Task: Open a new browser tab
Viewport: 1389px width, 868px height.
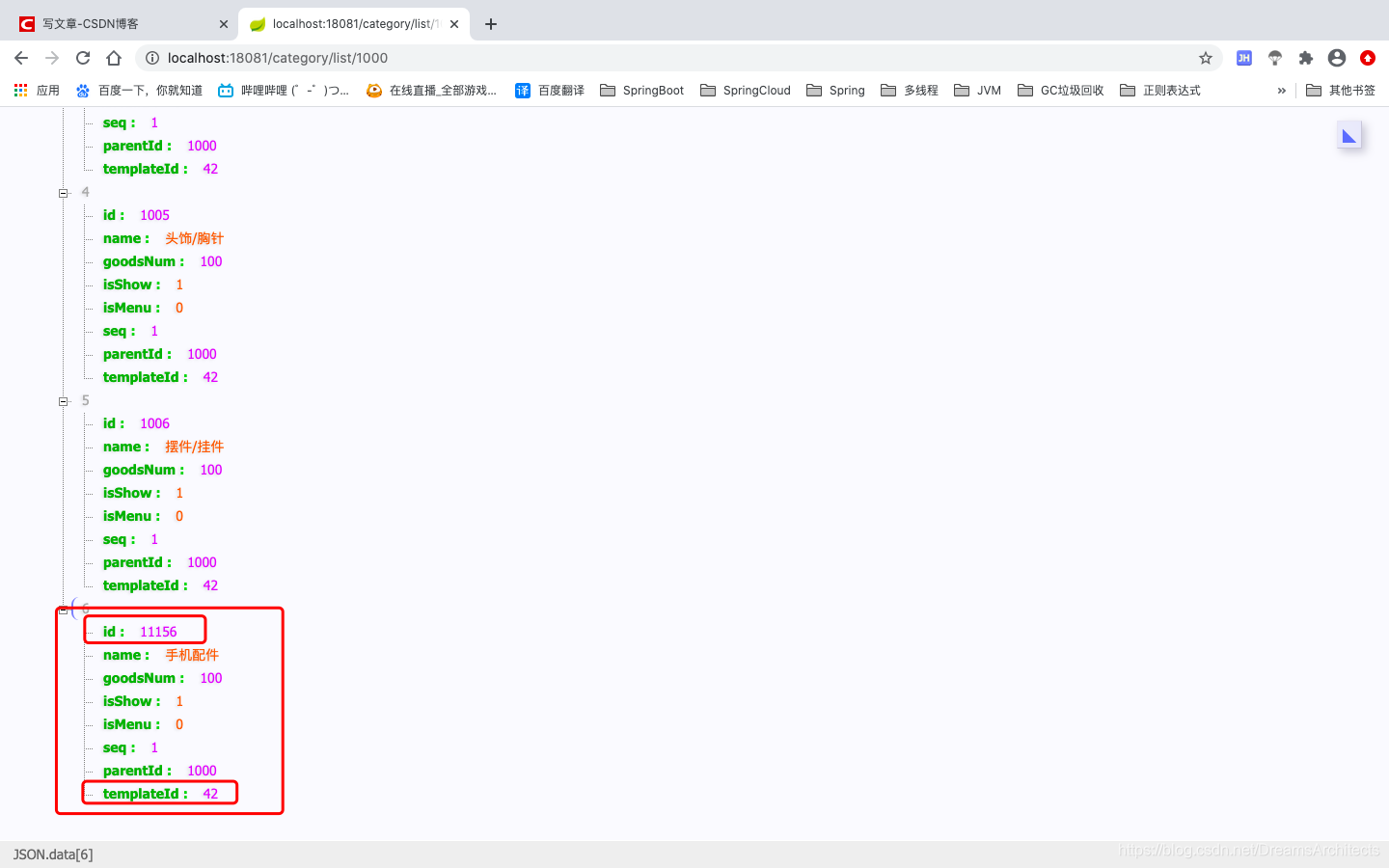Action: pos(491,24)
